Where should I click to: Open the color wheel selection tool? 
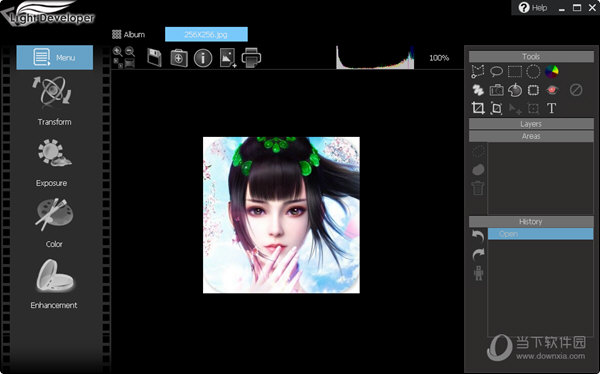551,71
